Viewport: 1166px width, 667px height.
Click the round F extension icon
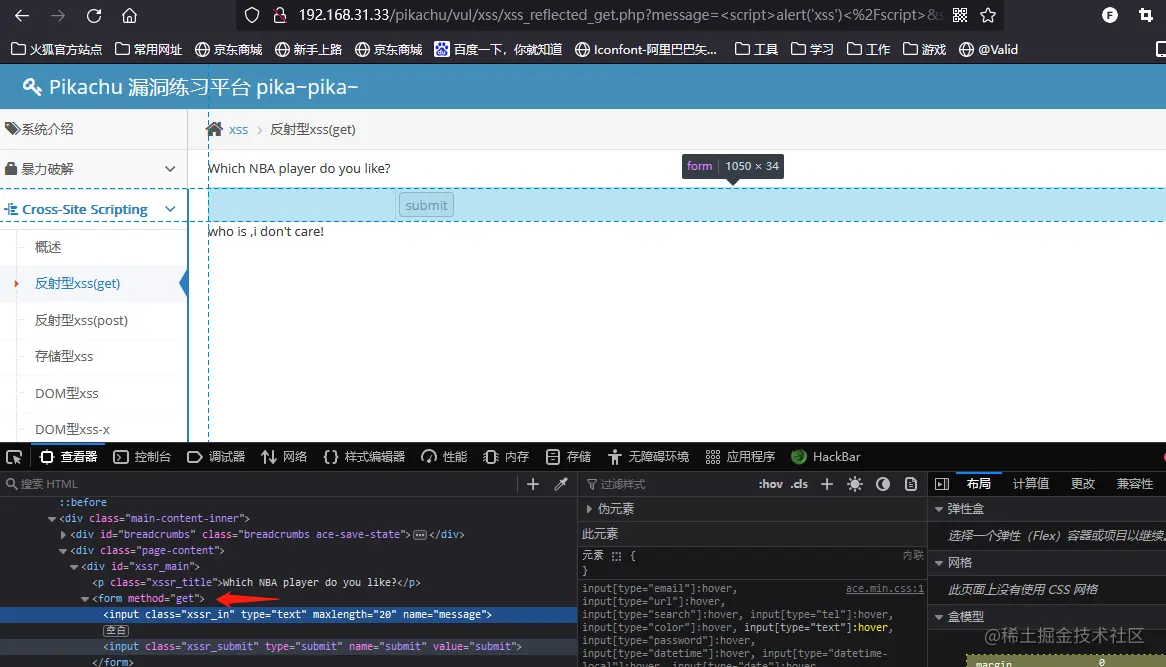click(1109, 16)
